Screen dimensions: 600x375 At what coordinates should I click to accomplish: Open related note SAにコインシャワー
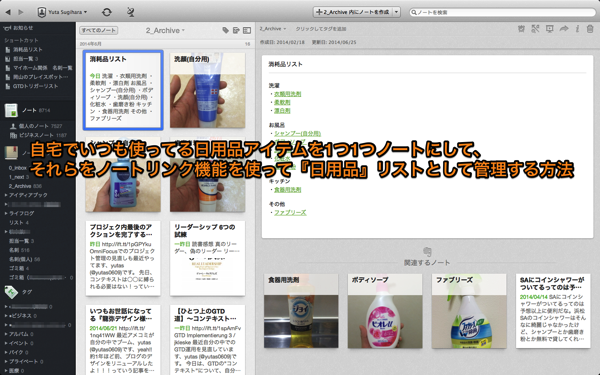pos(553,311)
